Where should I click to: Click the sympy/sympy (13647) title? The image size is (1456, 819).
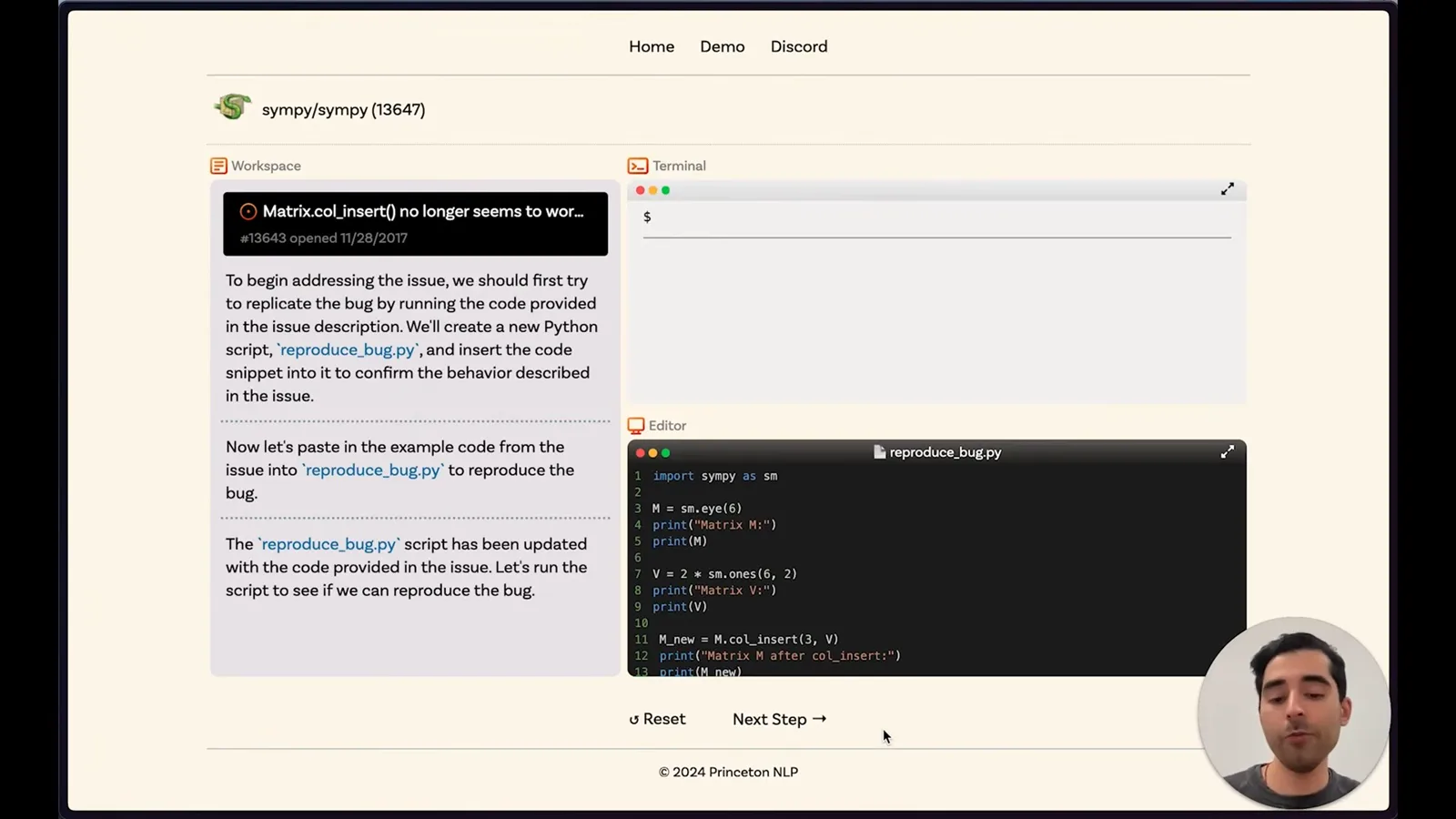(x=343, y=109)
